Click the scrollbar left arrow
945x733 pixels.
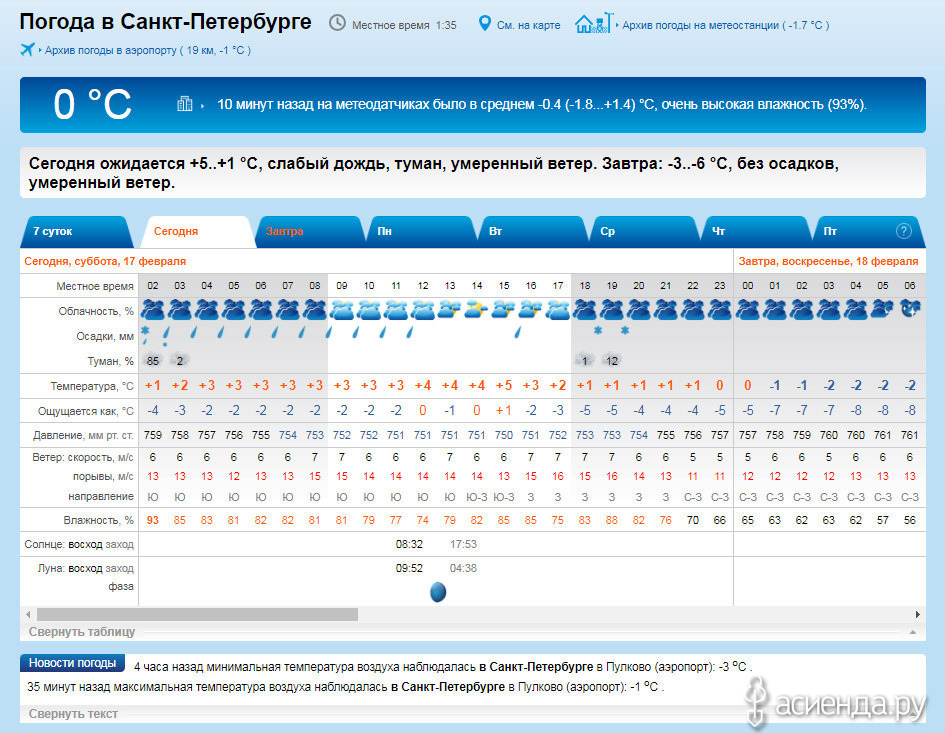pyautogui.click(x=28, y=614)
